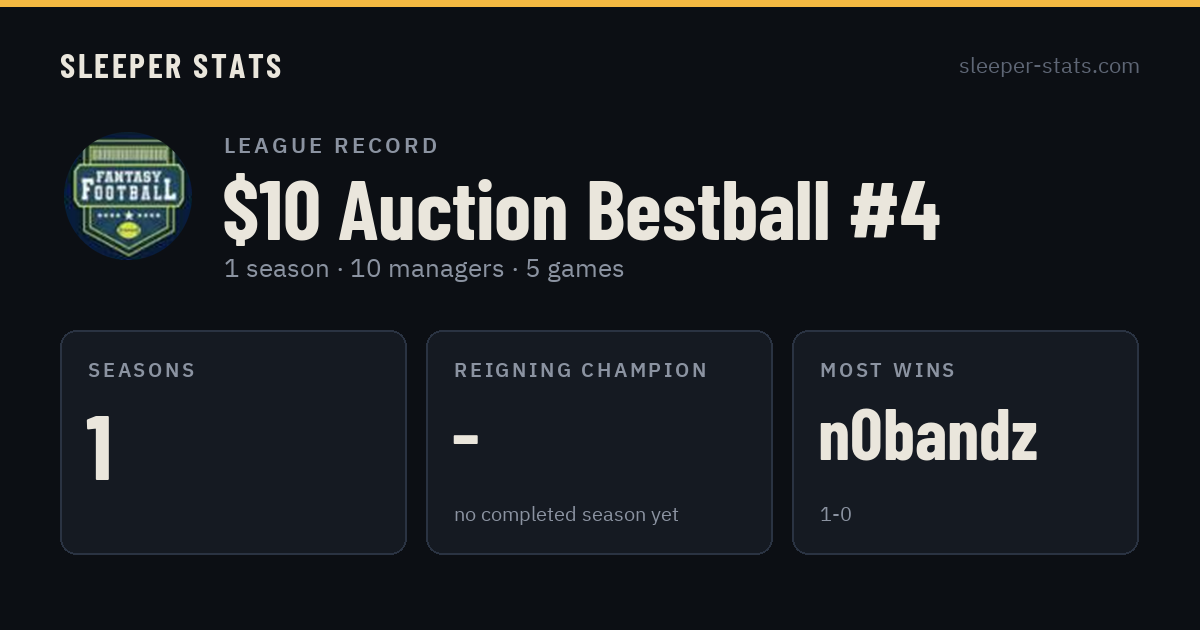
Task: Open the Reigning Champion card
Action: click(x=599, y=442)
